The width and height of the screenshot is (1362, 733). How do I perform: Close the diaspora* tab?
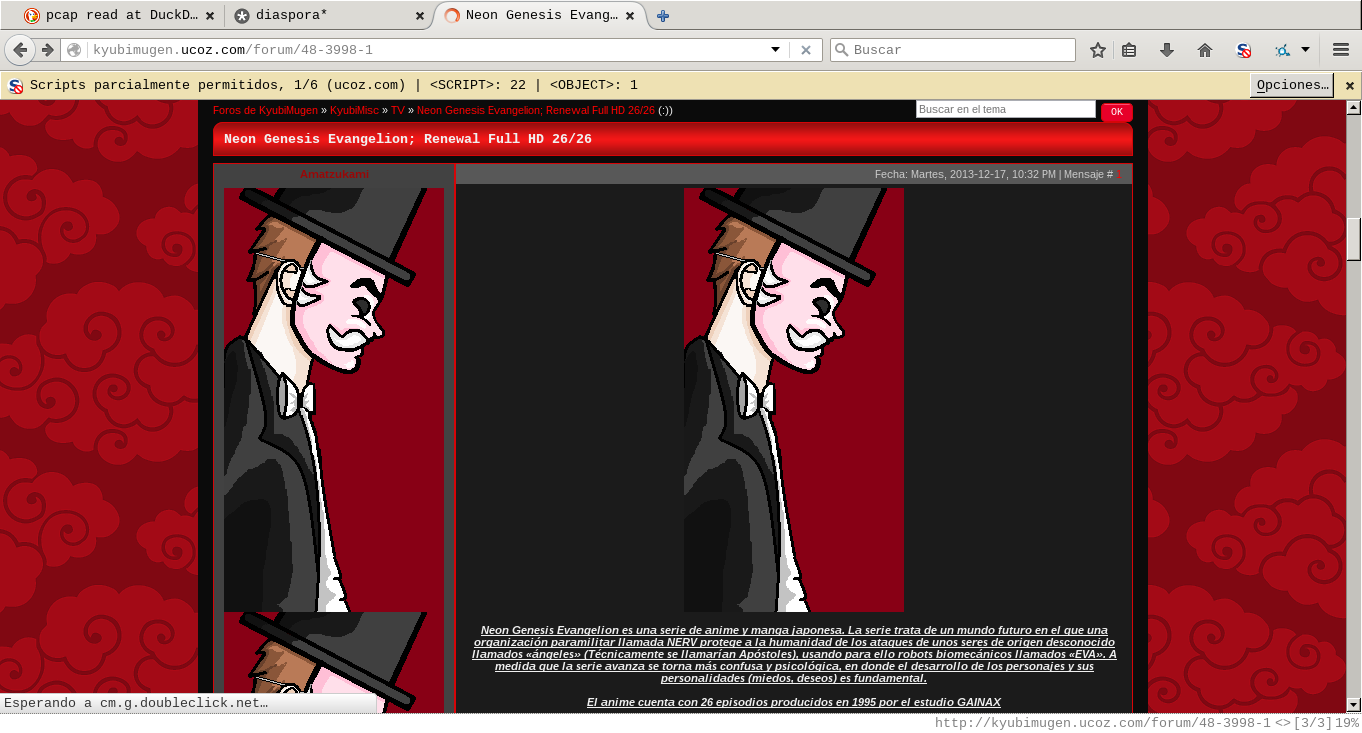pyautogui.click(x=420, y=16)
